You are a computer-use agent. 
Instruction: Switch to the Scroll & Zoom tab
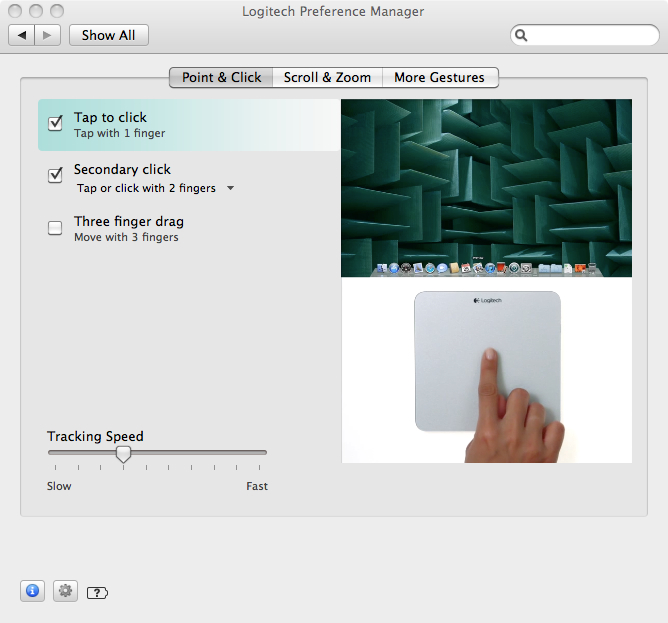coord(327,78)
